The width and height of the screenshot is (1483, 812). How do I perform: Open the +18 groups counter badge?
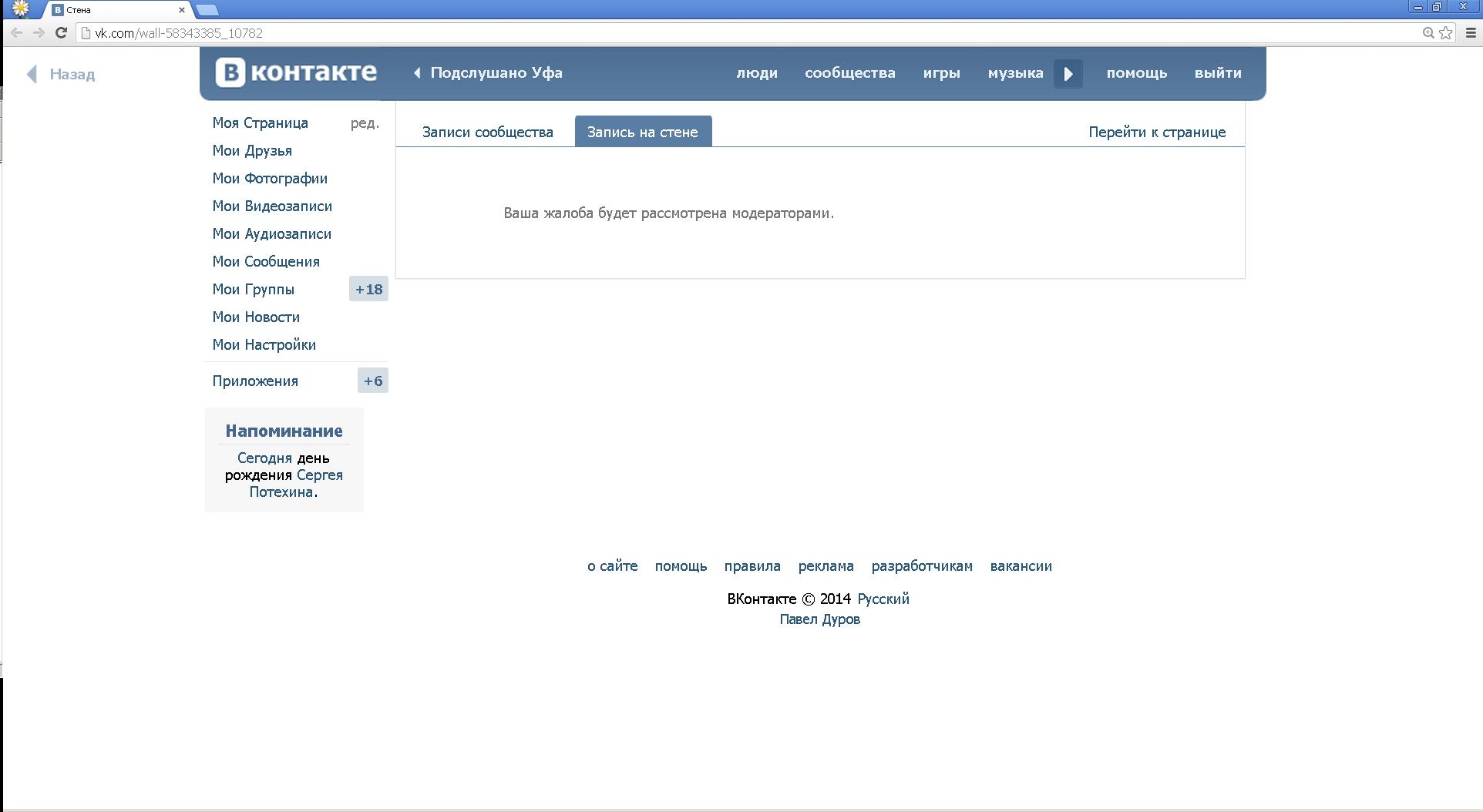tap(368, 289)
